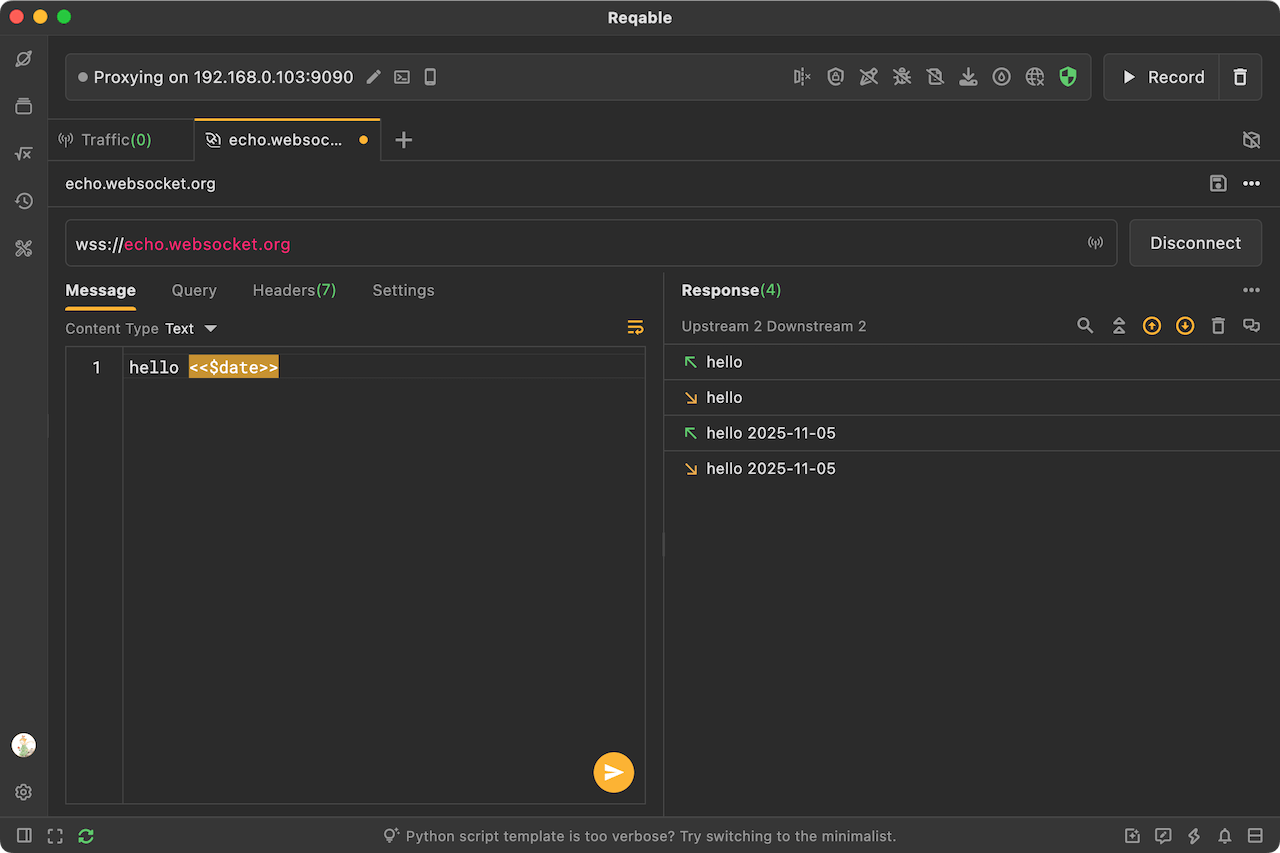The image size is (1280, 853).
Task: Toggle the green shield SSL icon
Action: tap(1068, 77)
